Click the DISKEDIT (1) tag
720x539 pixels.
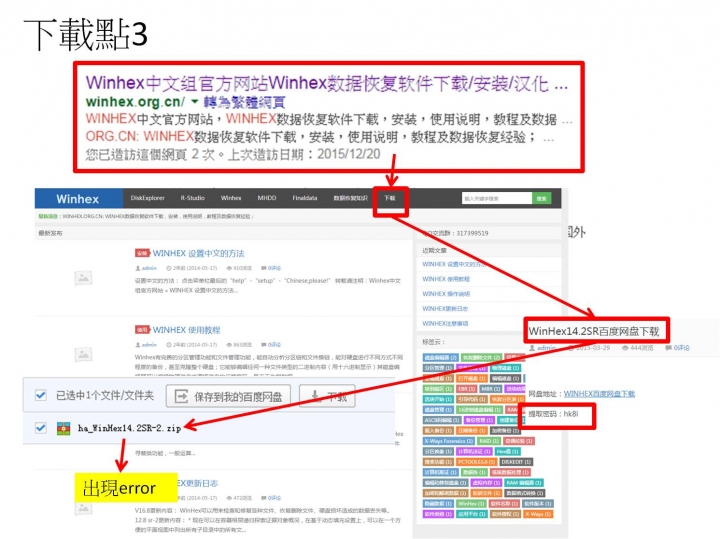pyautogui.click(x=516, y=462)
